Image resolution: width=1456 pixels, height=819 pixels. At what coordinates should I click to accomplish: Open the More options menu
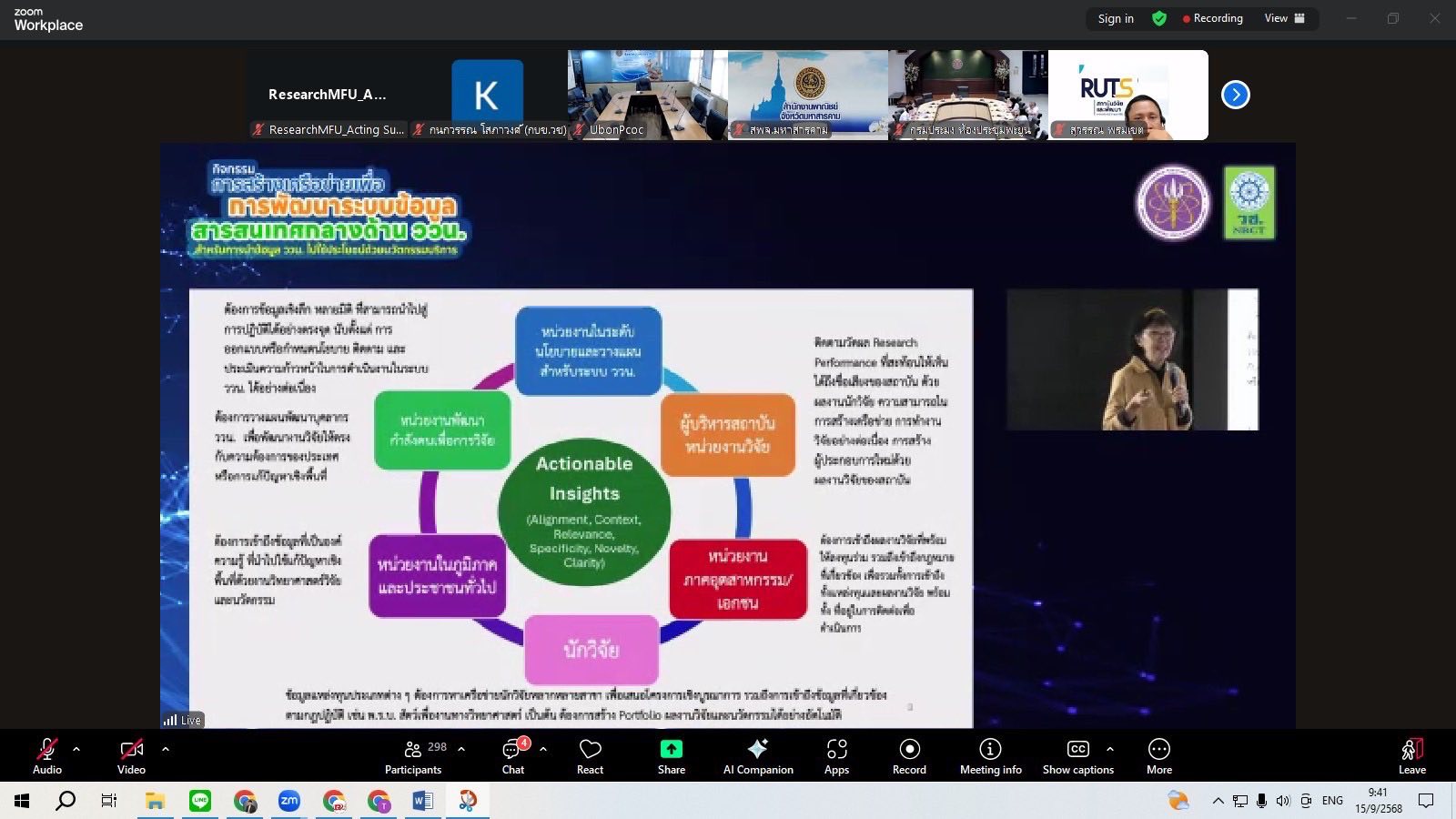coord(1158,754)
